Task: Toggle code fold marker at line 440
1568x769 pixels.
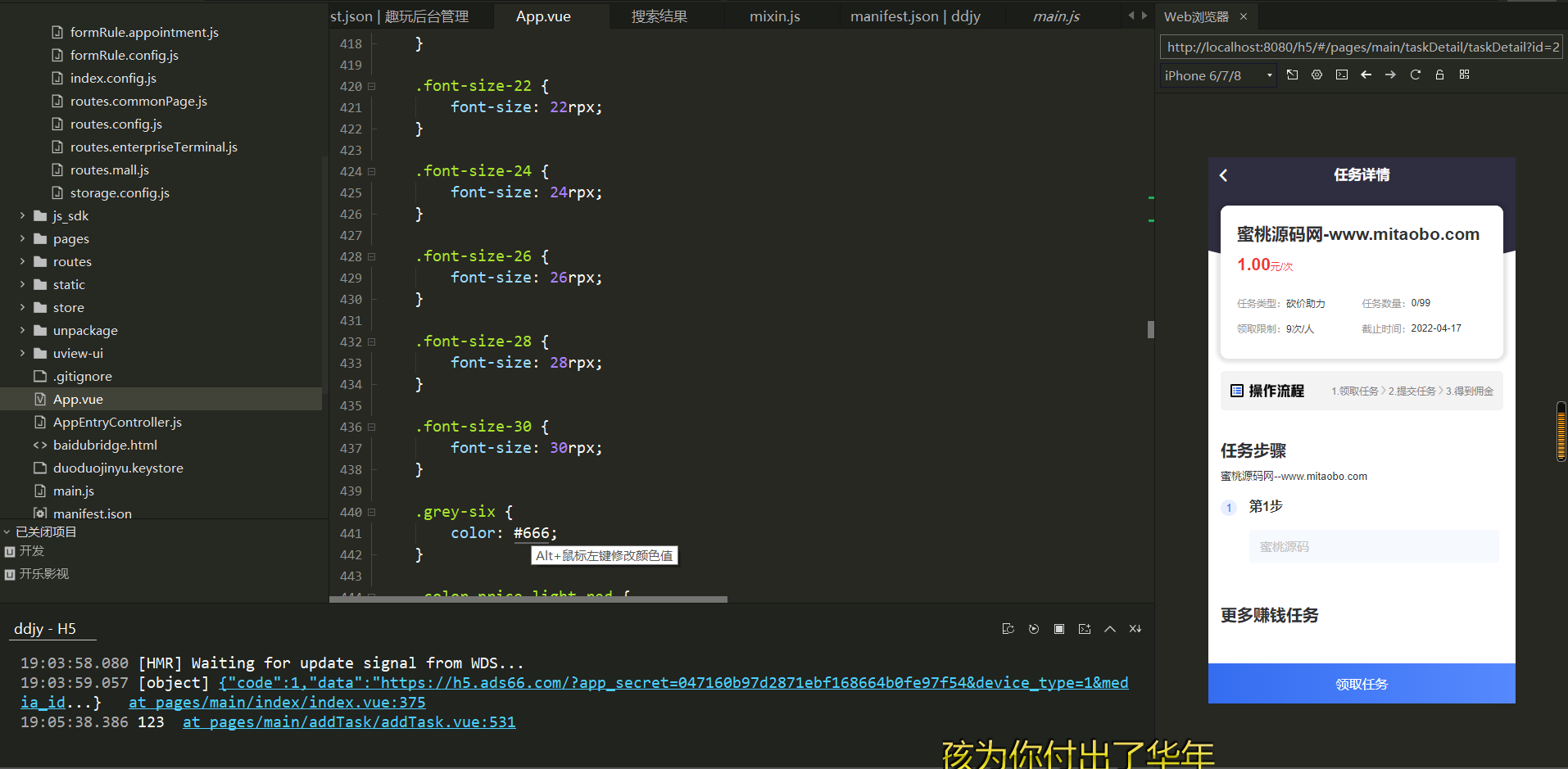Action: [x=372, y=512]
